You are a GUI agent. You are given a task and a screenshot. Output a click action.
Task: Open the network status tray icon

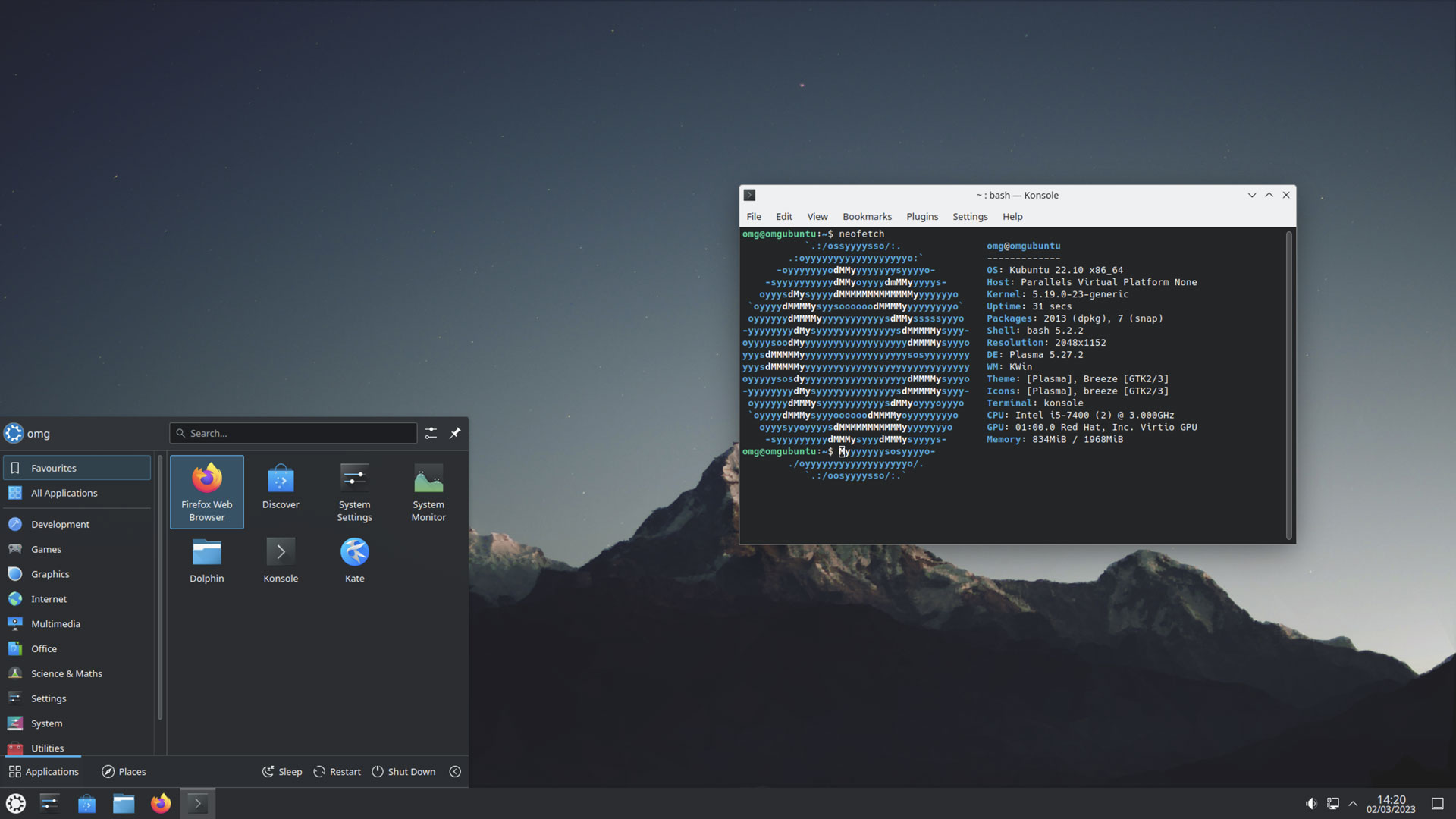tap(1332, 804)
